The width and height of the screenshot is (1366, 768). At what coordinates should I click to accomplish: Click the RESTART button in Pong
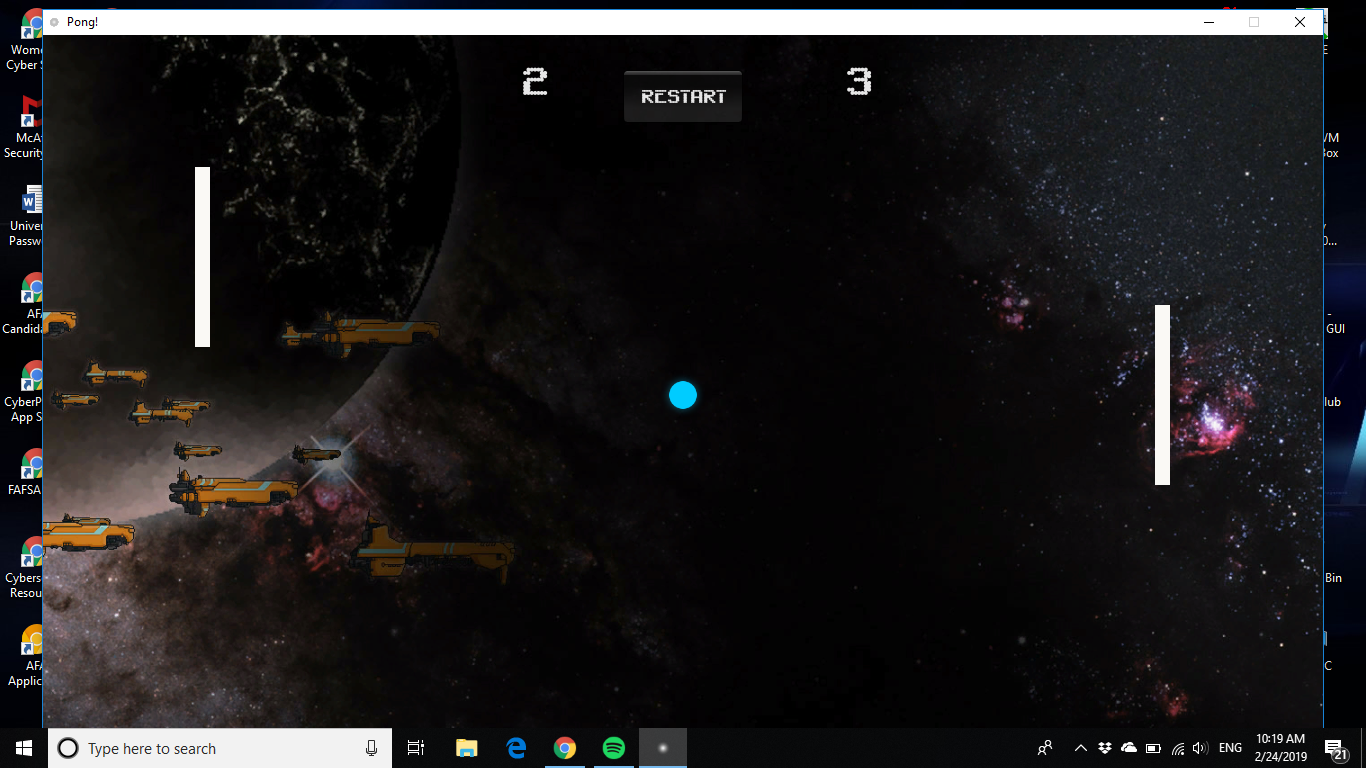tap(683, 97)
